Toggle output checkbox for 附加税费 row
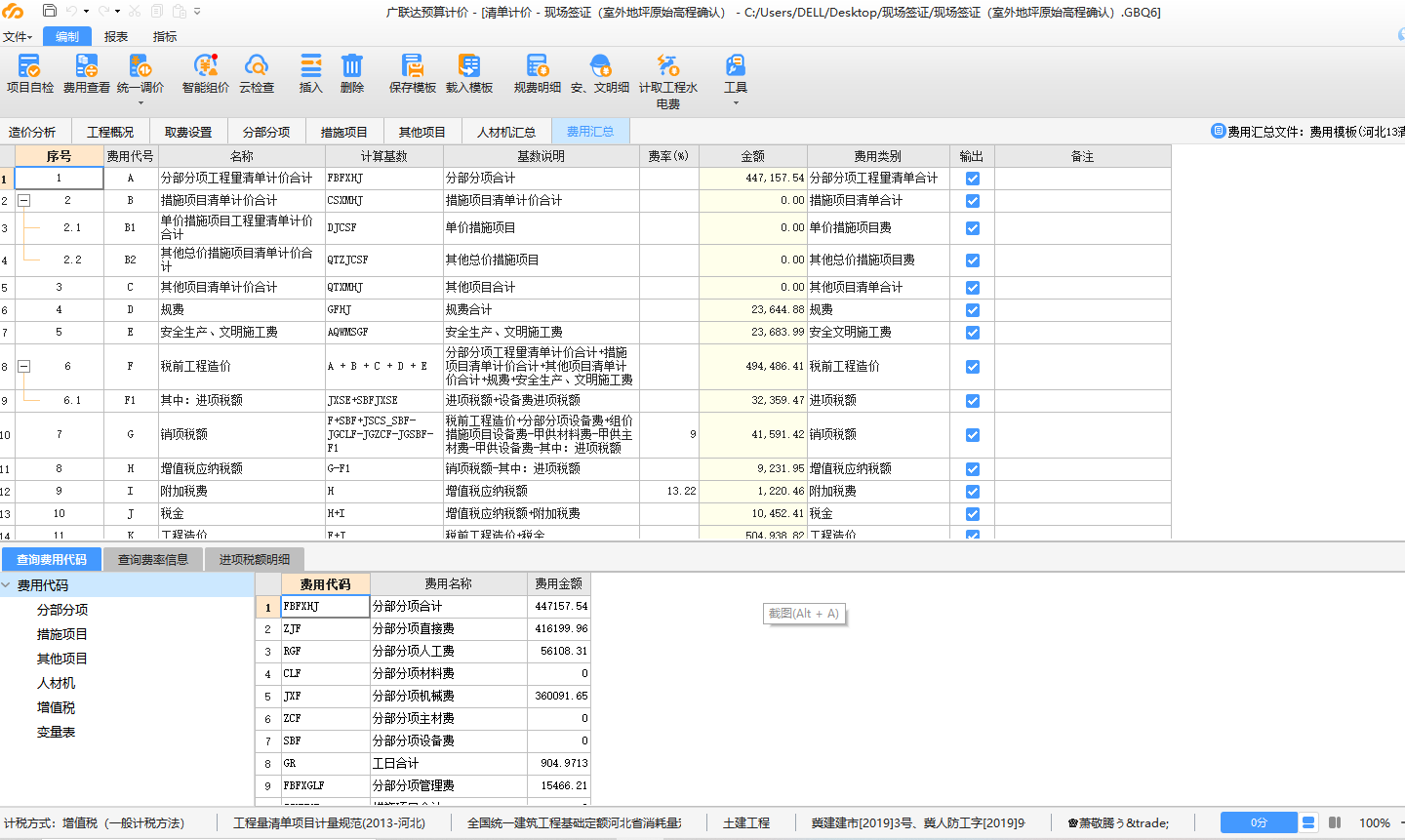 pyautogui.click(x=973, y=492)
